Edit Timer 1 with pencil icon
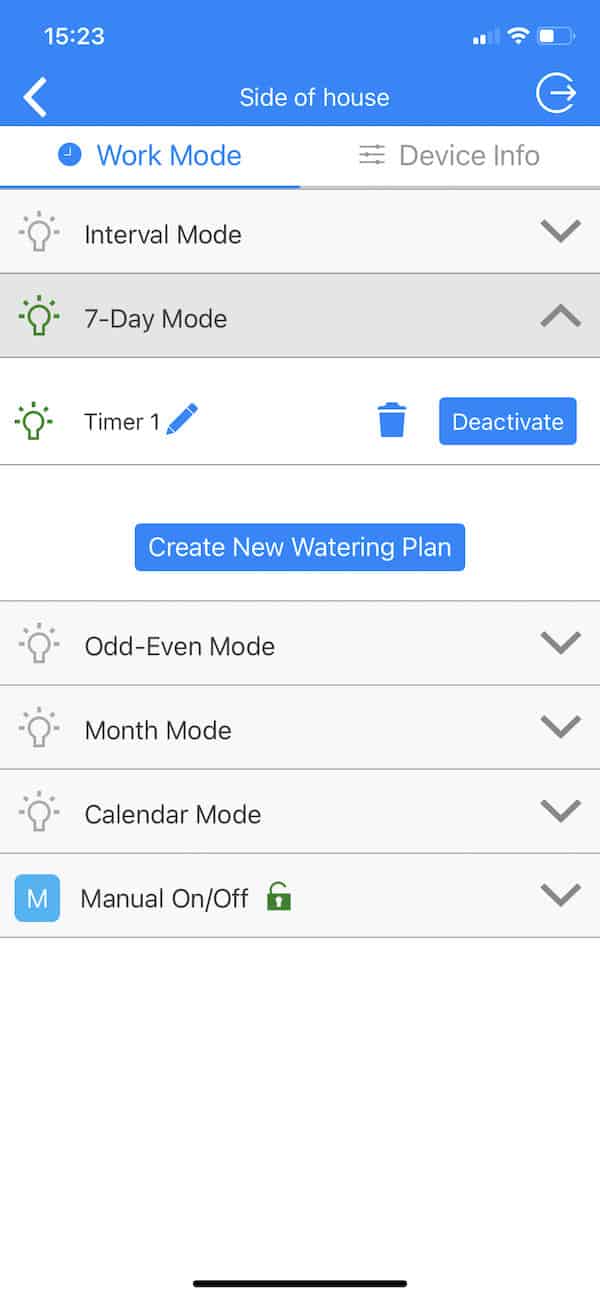This screenshot has width=600, height=1299. (183, 418)
